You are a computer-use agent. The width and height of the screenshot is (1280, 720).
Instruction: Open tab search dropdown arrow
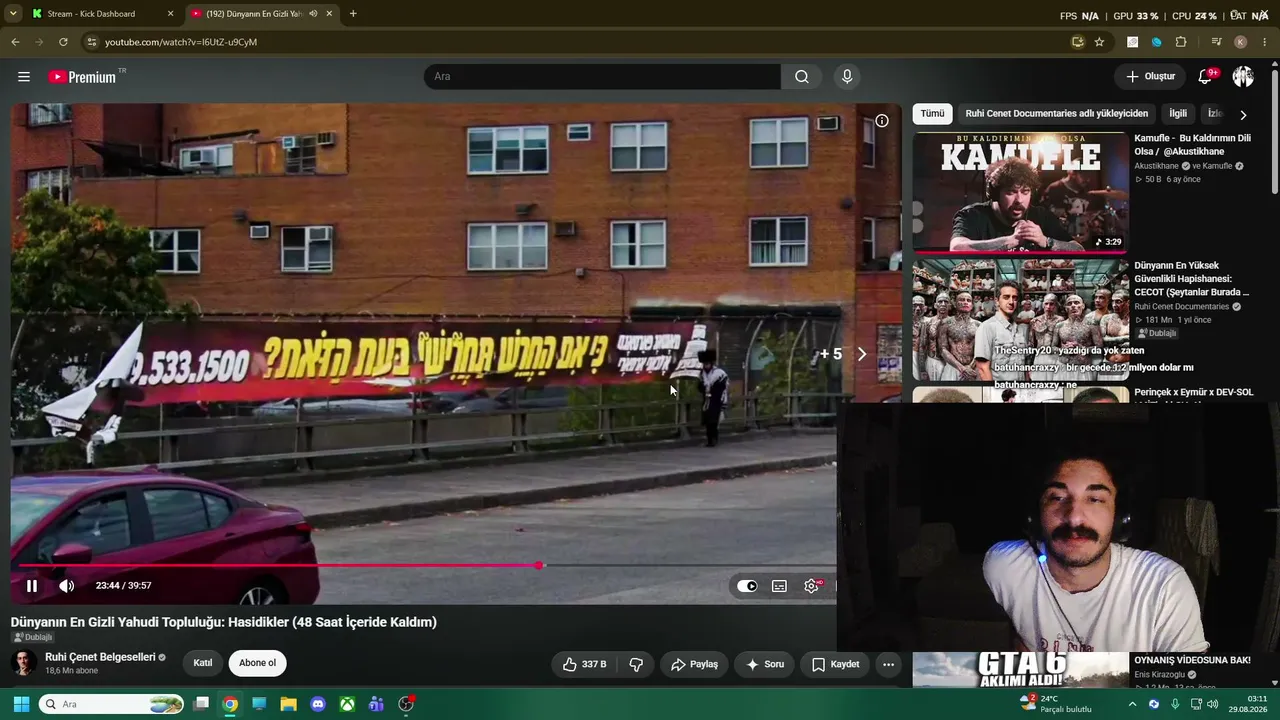pyautogui.click(x=13, y=14)
